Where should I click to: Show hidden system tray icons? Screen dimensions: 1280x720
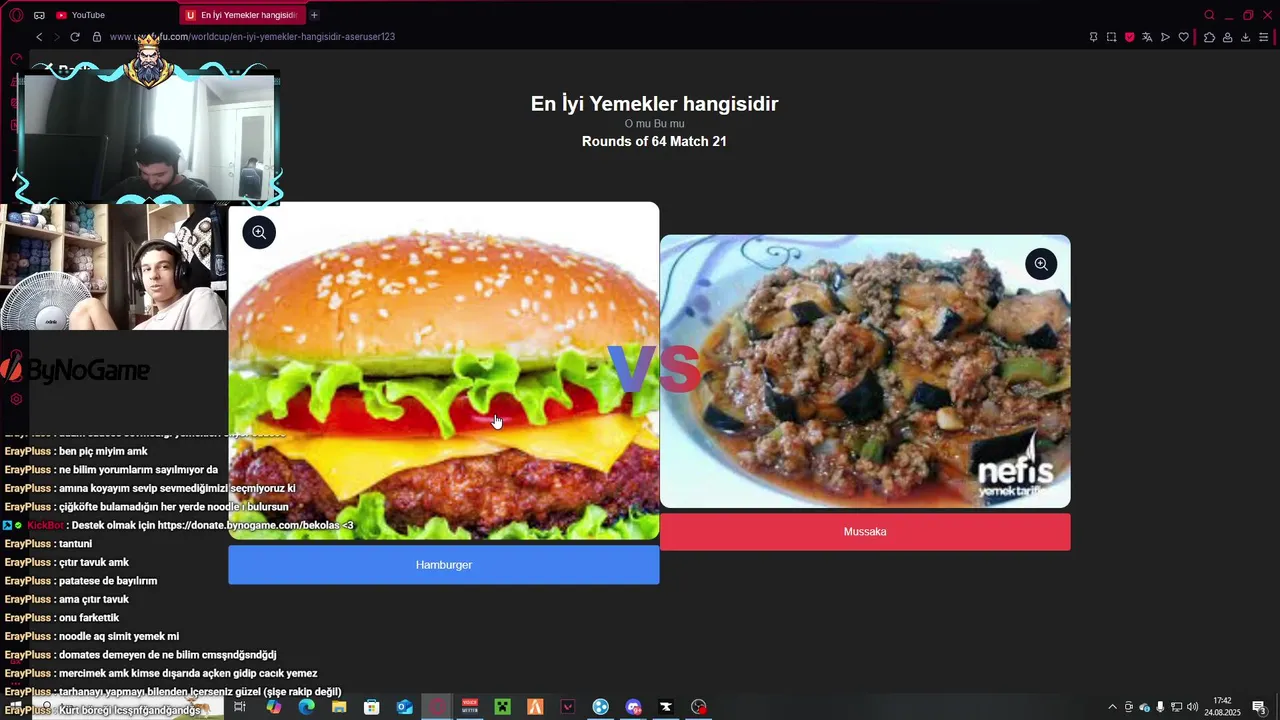[1112, 707]
